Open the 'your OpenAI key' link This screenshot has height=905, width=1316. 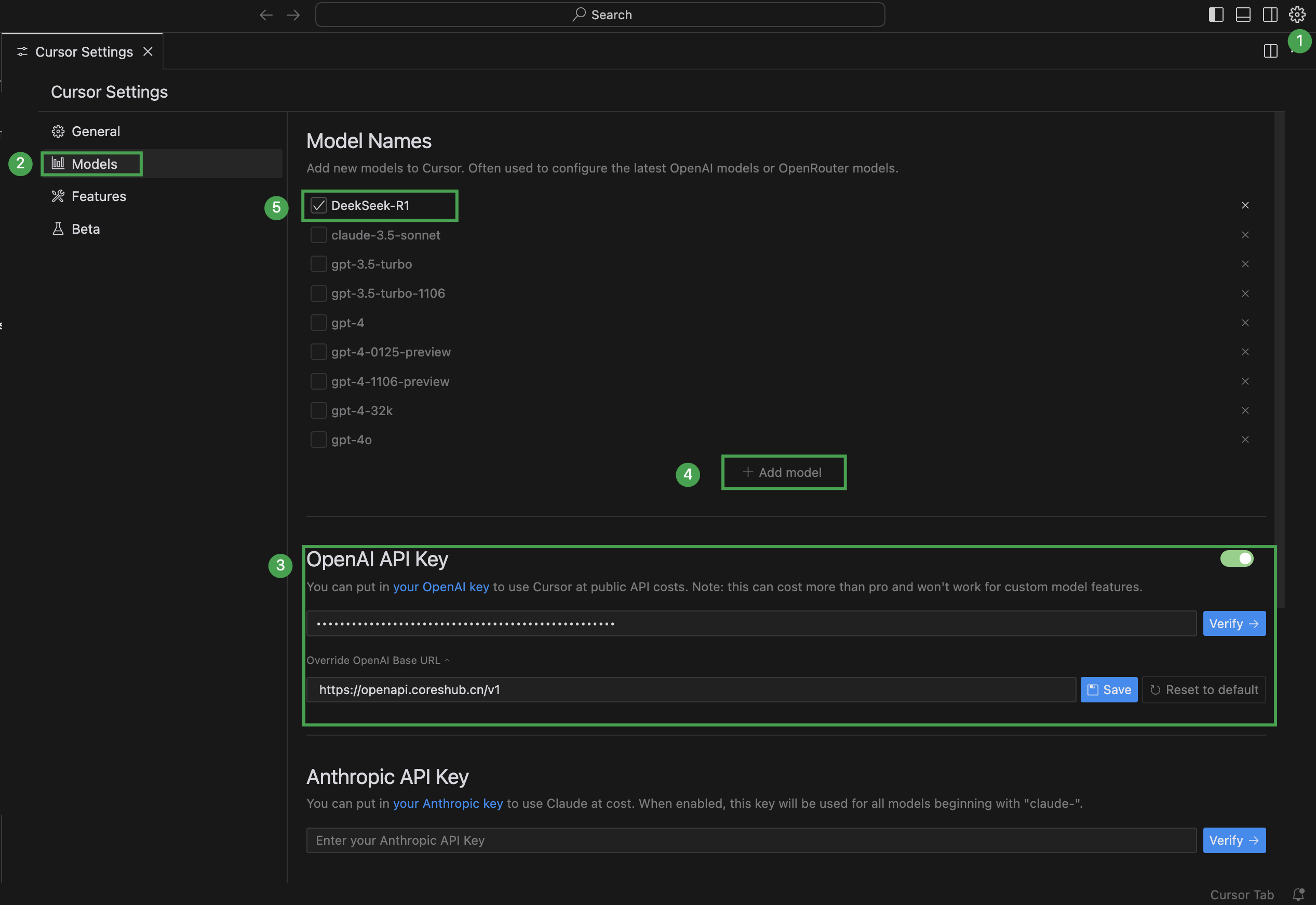[x=441, y=587]
